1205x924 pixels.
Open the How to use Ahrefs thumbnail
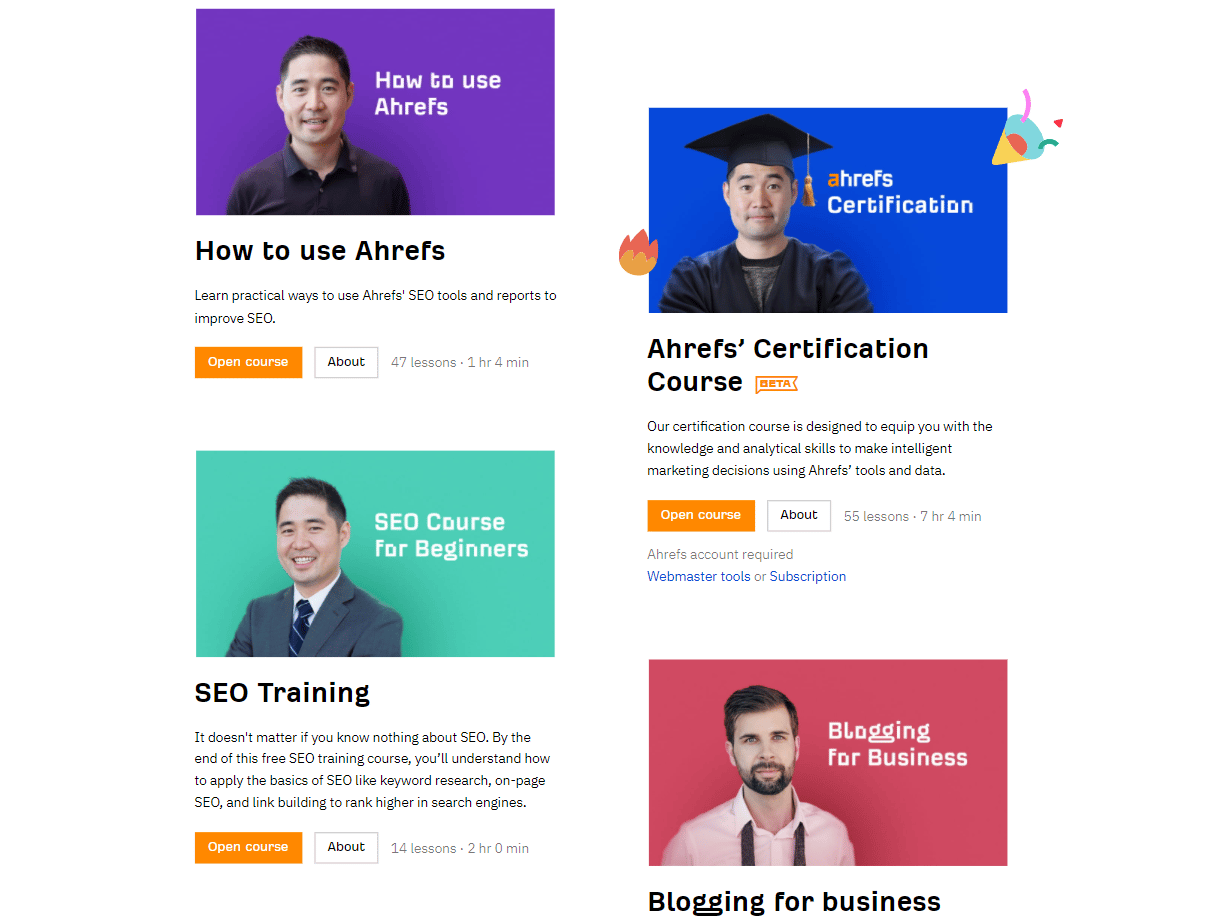(375, 112)
